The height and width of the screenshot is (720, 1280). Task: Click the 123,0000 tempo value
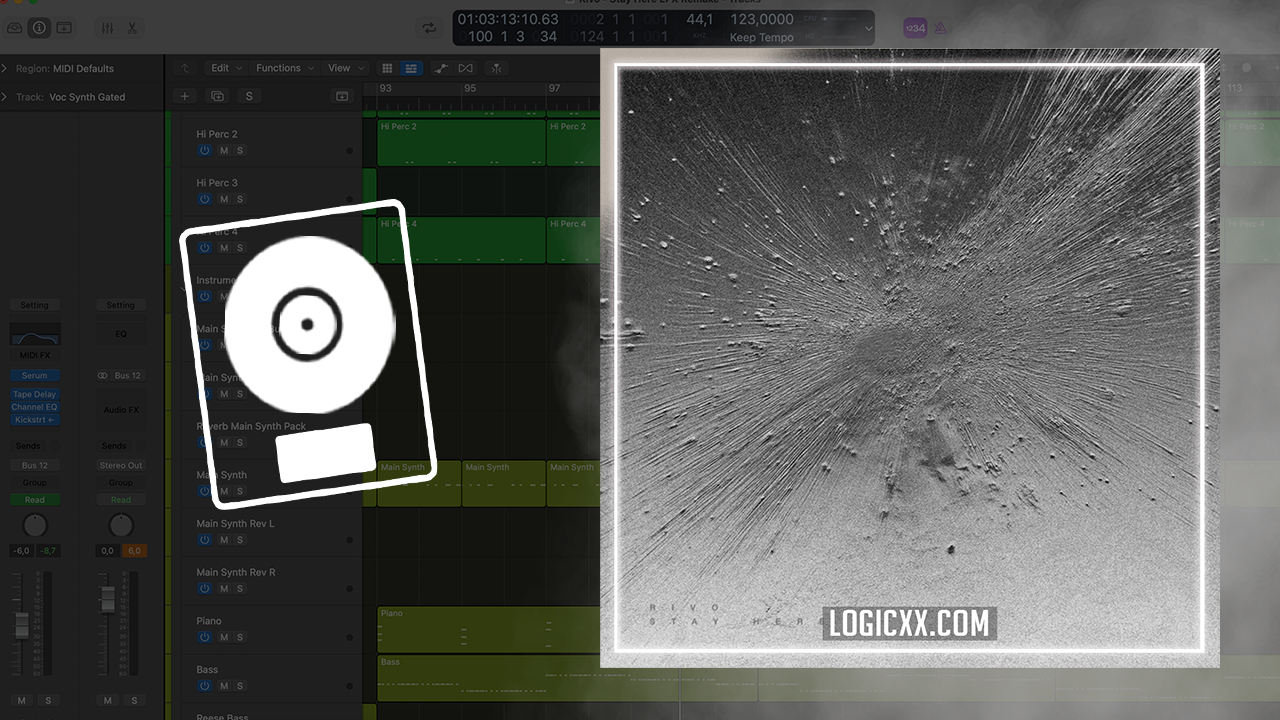tap(762, 19)
